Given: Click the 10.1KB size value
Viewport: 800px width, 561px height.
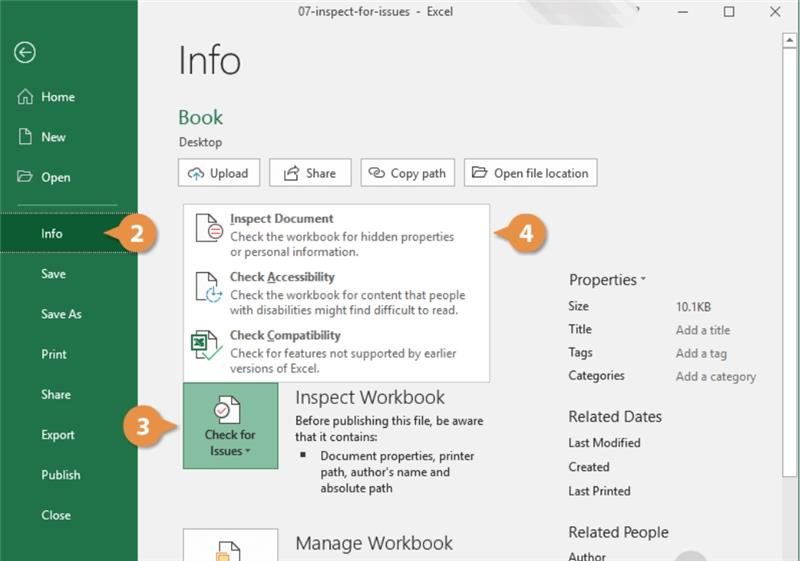Looking at the screenshot, I should [693, 307].
